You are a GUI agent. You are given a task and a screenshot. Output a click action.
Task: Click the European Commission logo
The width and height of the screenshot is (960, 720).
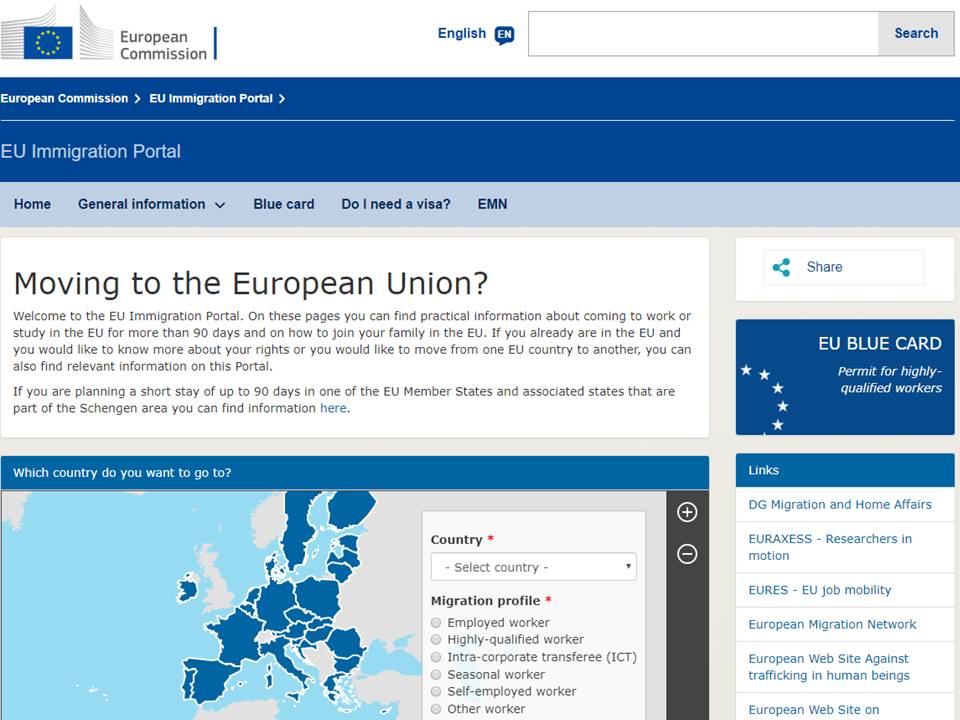(109, 34)
